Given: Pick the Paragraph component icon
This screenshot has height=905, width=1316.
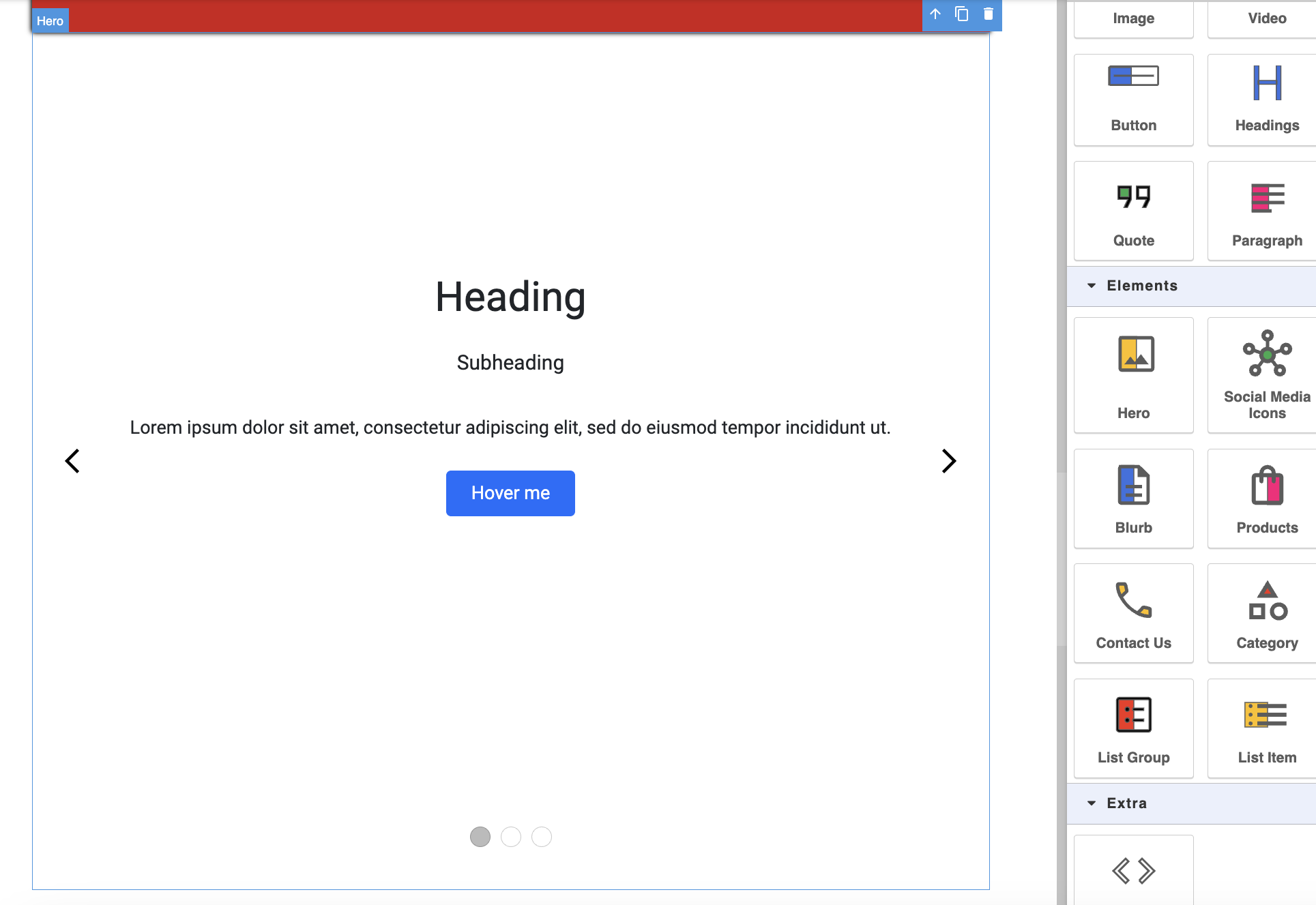Looking at the screenshot, I should (x=1268, y=198).
